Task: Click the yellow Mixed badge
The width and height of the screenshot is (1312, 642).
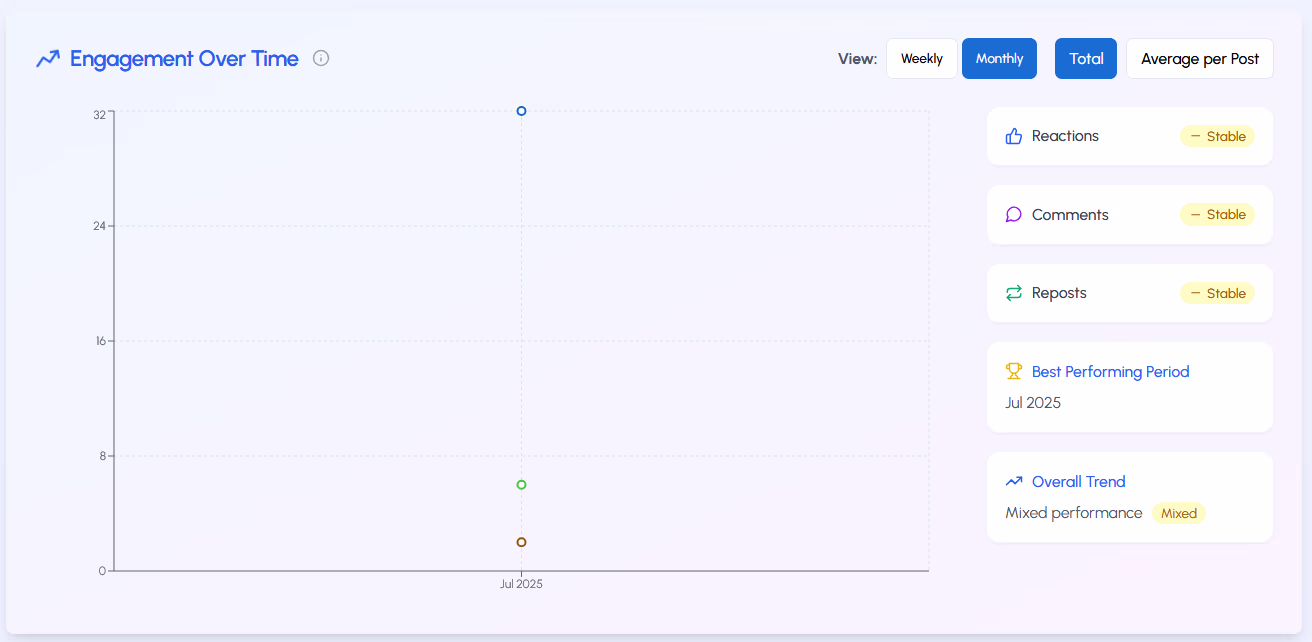Action: 1178,513
